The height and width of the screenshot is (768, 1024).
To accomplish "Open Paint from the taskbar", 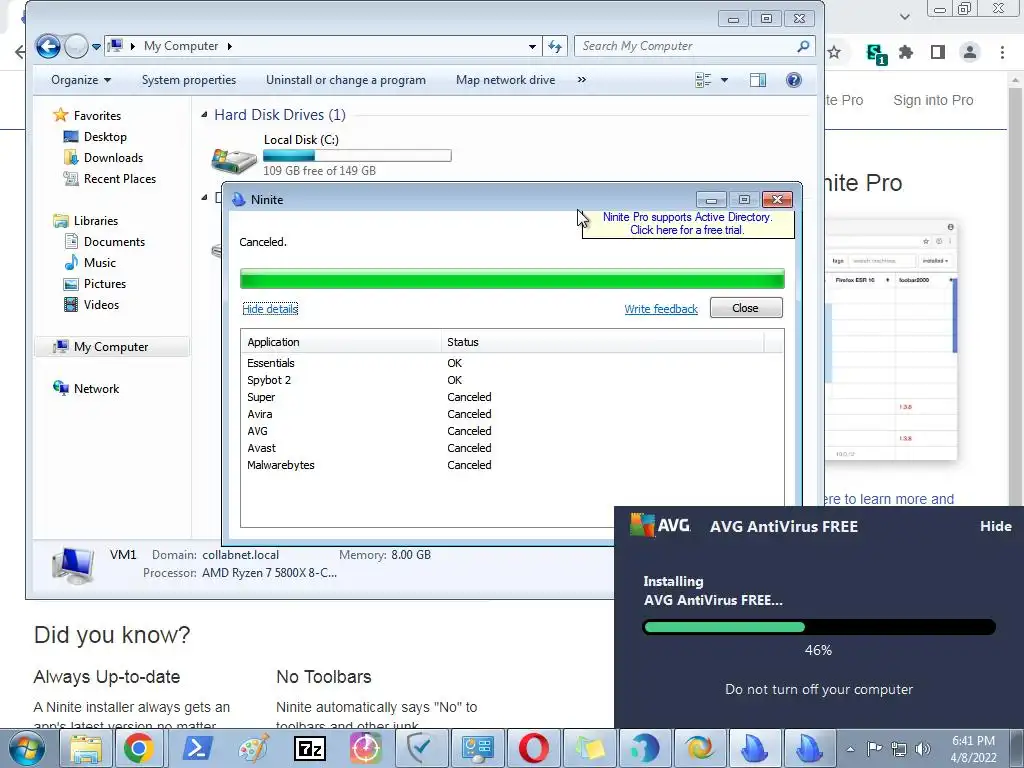I will (x=254, y=748).
